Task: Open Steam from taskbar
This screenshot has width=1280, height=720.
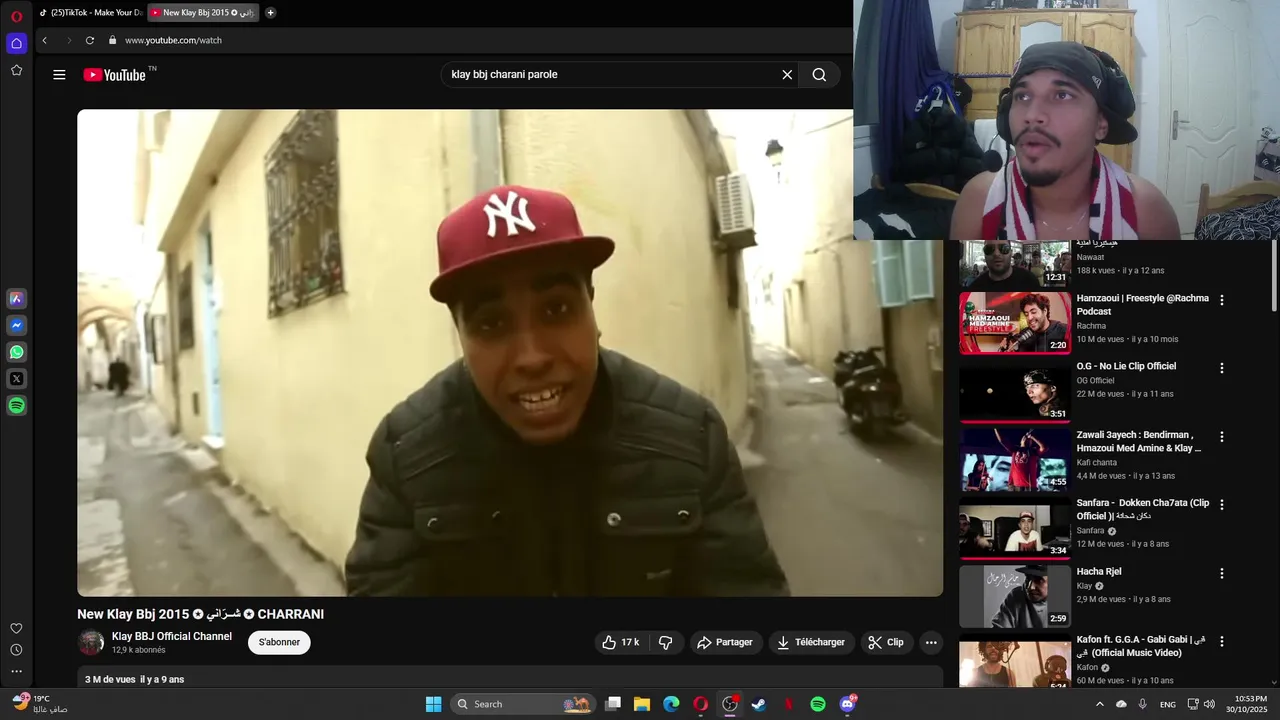Action: [759, 704]
